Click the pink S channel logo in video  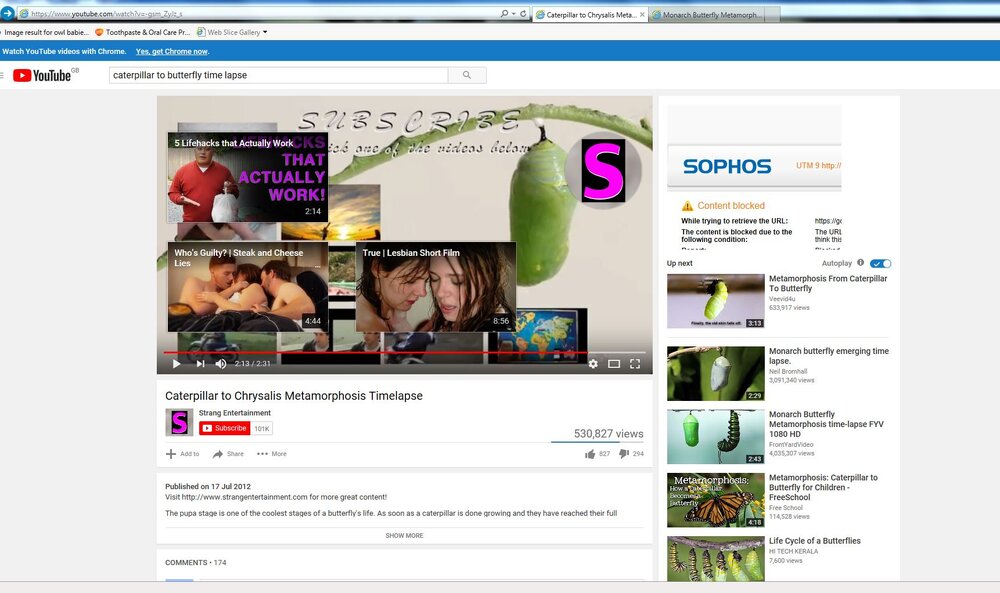(603, 171)
